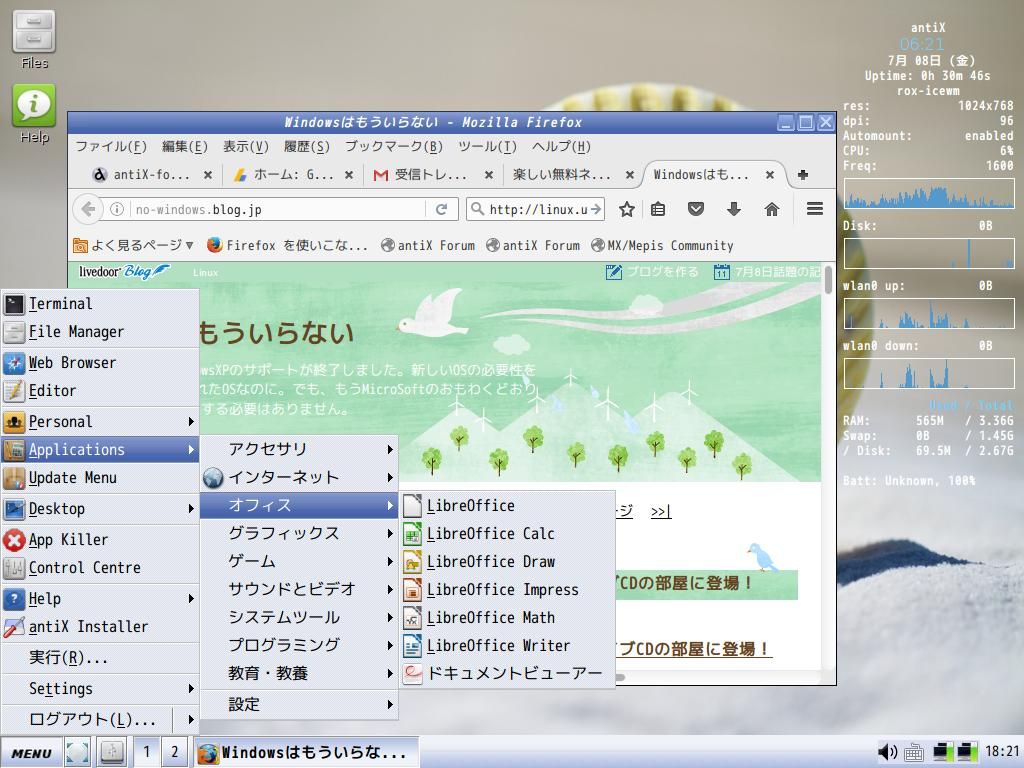The height and width of the screenshot is (768, 1024).
Task: Go to home page icon
Action: (x=772, y=209)
